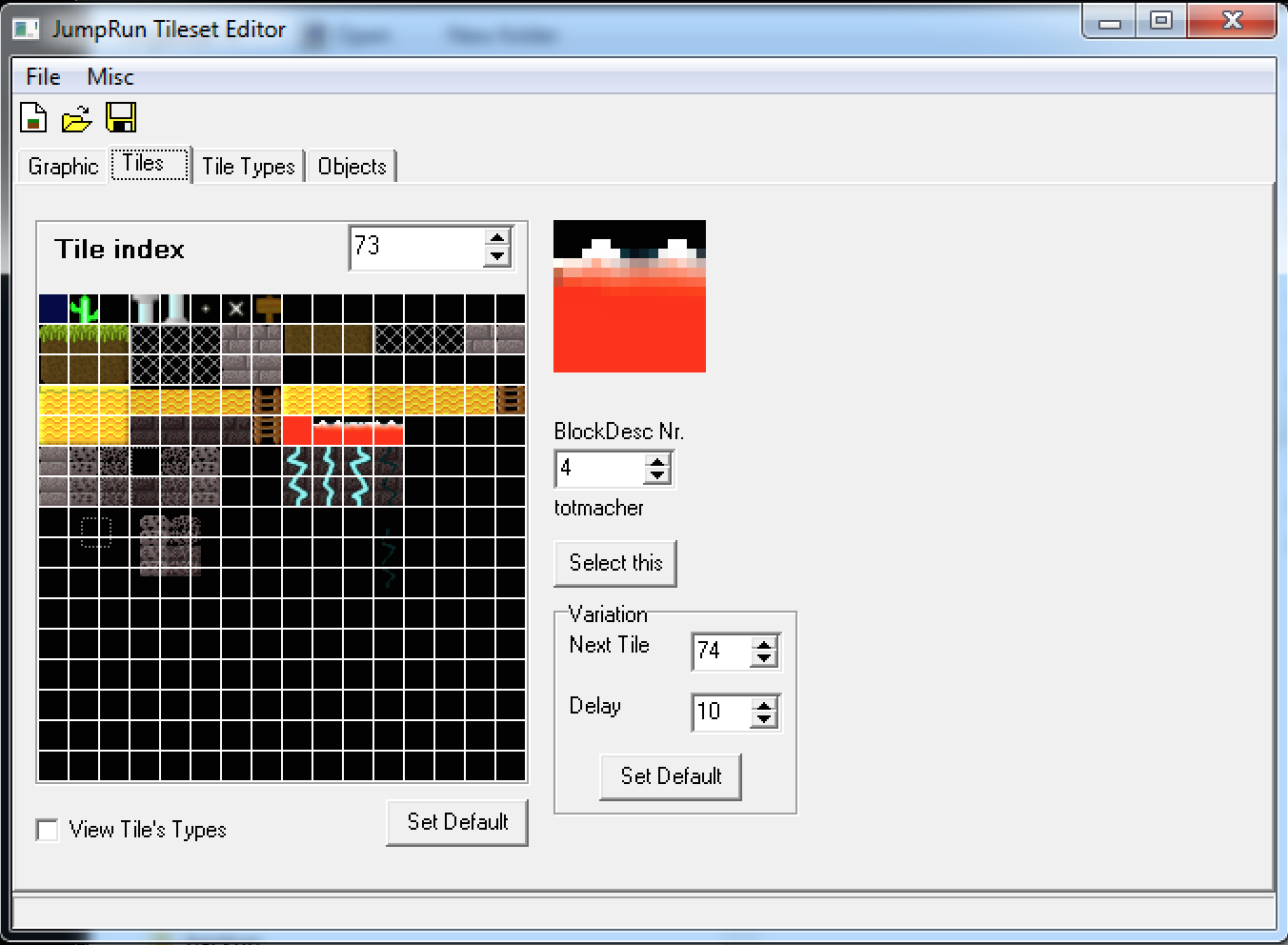This screenshot has height=945, width=1288.
Task: Click the large lava tile preview
Action: click(630, 296)
